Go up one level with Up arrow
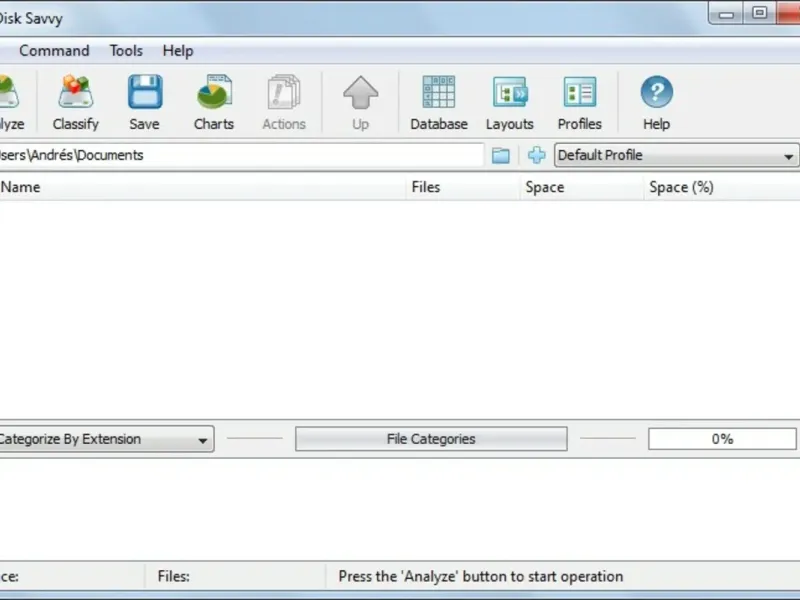Image resolution: width=800 pixels, height=600 pixels. point(360,103)
